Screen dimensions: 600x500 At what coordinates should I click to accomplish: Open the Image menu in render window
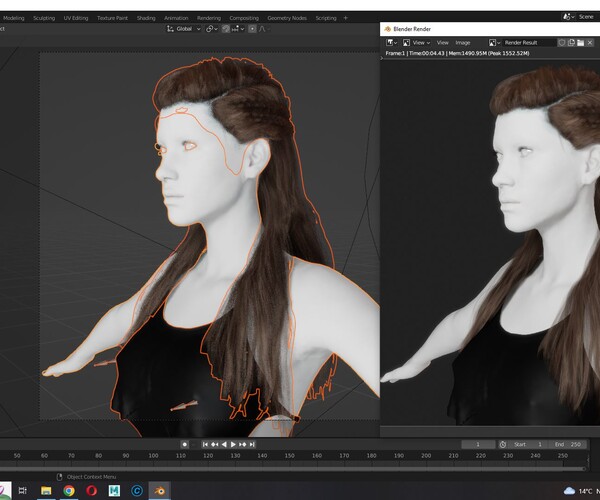[463, 42]
